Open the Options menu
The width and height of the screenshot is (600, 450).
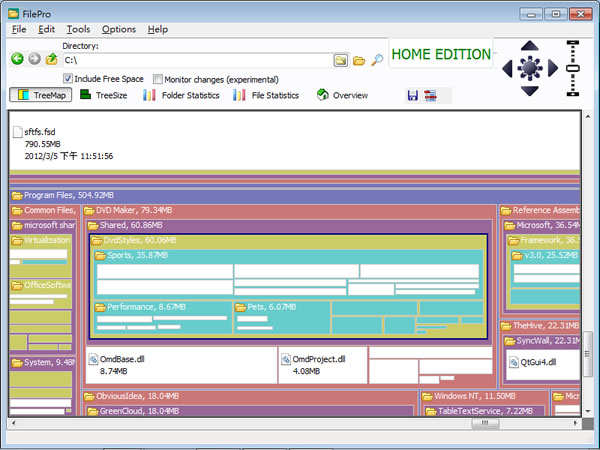pos(119,29)
